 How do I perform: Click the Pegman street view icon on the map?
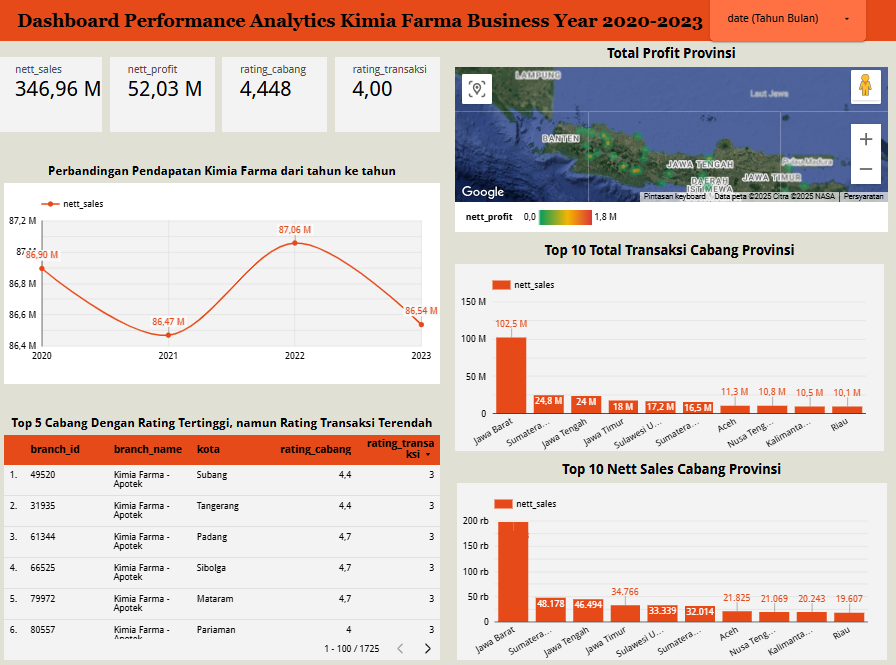[866, 88]
